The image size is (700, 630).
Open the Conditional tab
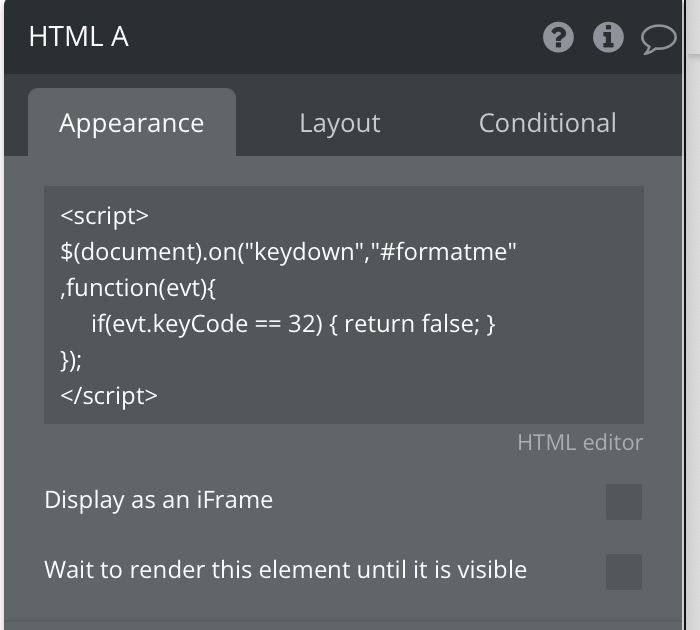[x=547, y=123]
